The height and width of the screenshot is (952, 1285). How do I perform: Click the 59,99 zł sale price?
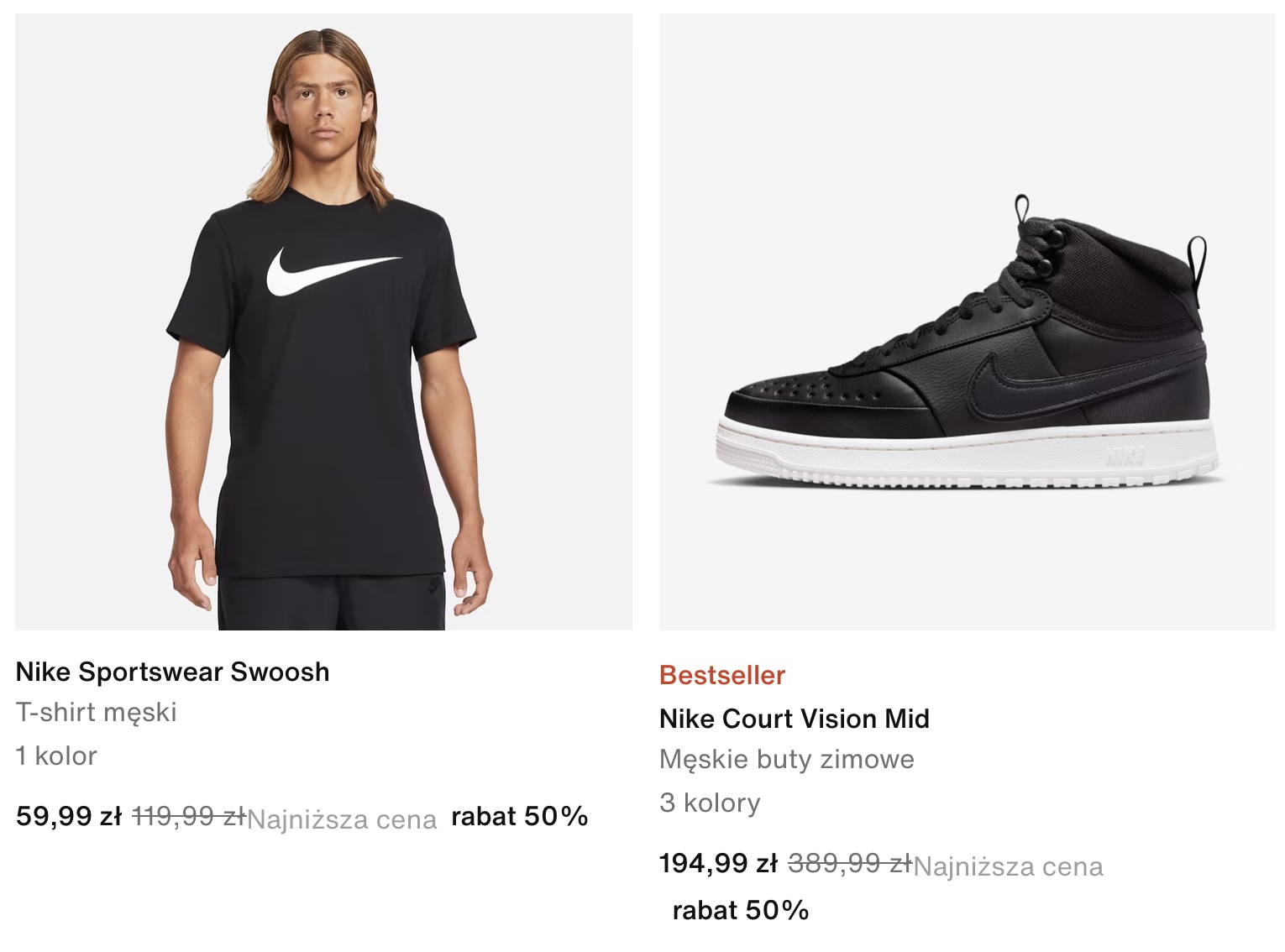69,816
